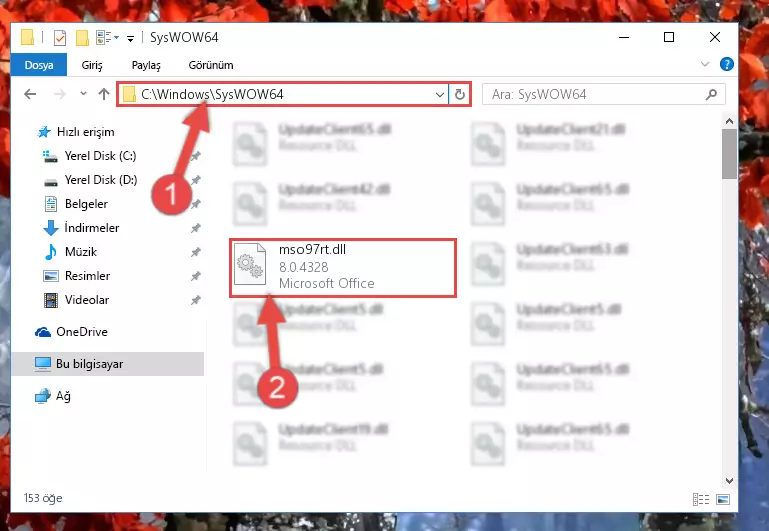769x531 pixels.
Task: Open Yerel Disk (C:) in sidebar
Action: 101,156
